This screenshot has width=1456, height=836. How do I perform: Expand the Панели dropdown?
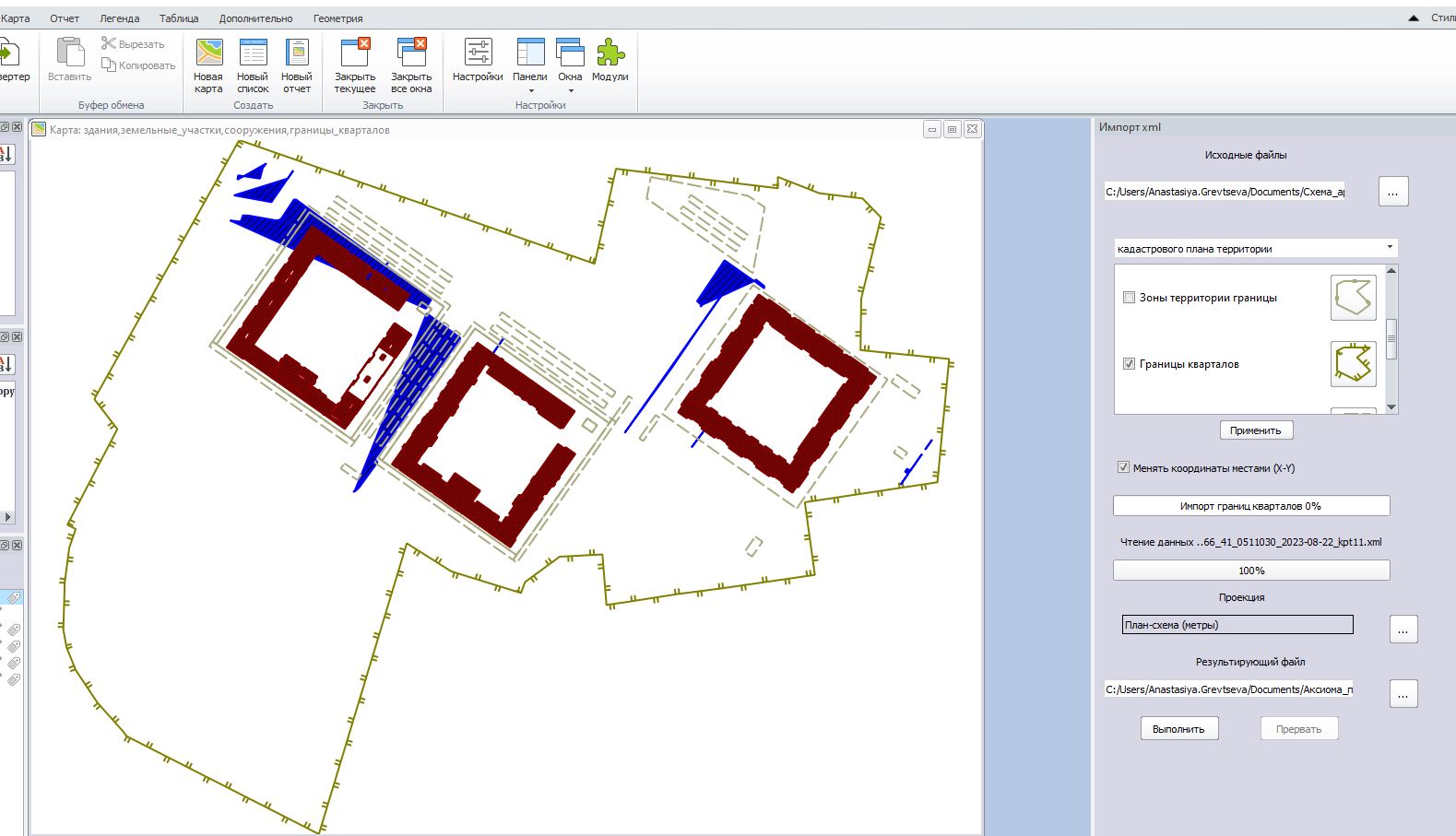pyautogui.click(x=530, y=90)
